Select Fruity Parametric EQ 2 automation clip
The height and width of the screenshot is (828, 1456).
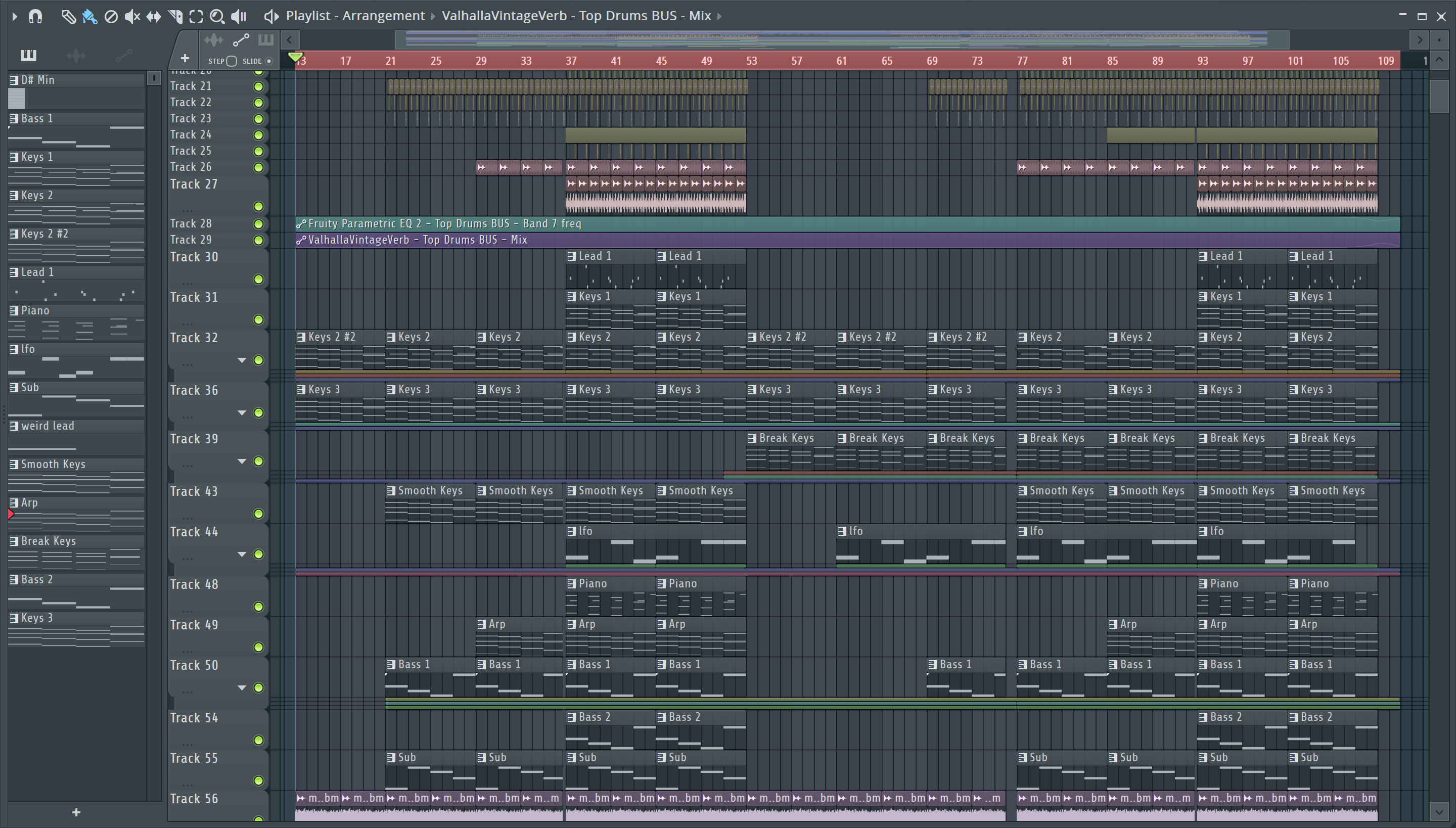(847, 224)
